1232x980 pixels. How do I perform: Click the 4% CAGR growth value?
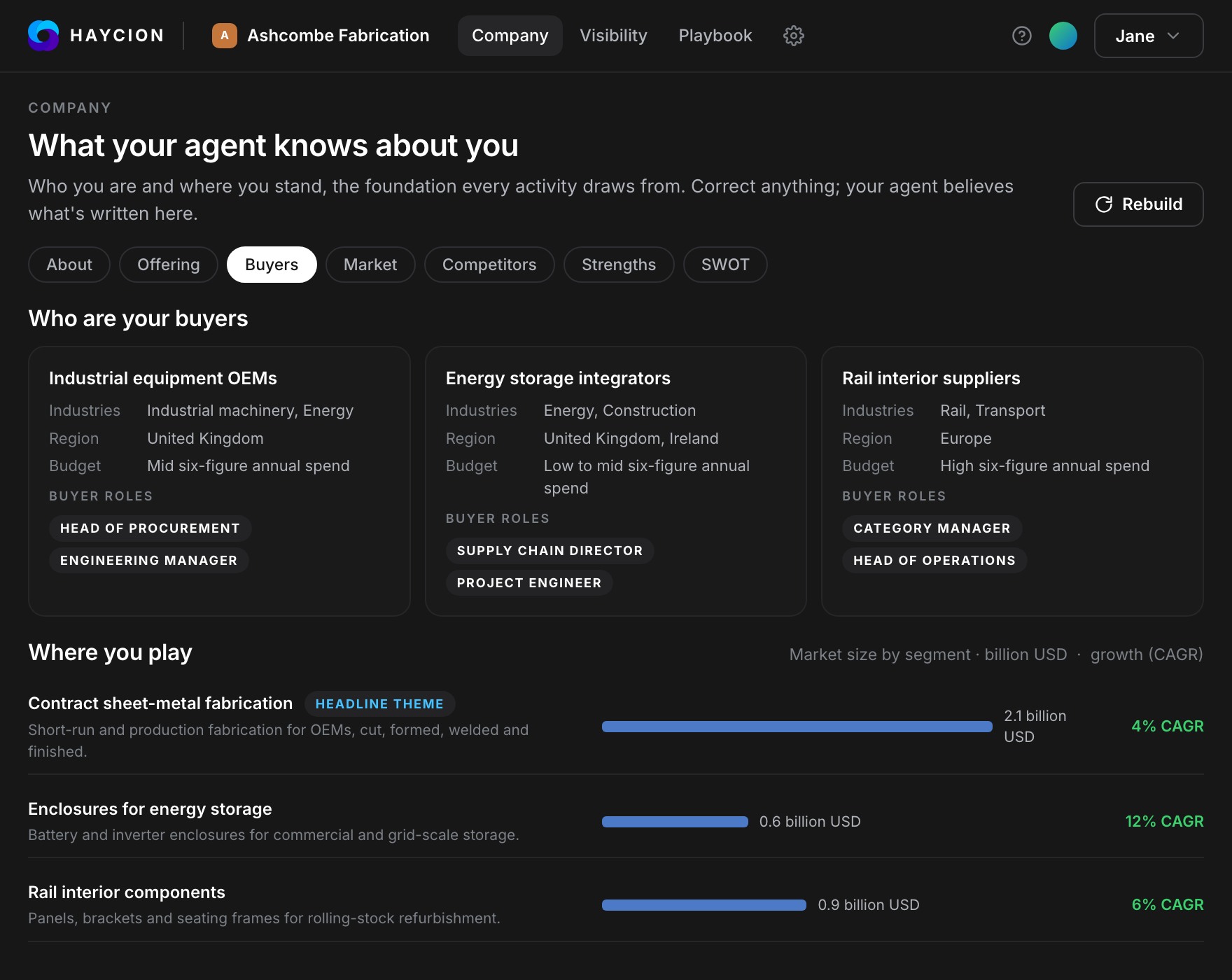[x=1168, y=727]
